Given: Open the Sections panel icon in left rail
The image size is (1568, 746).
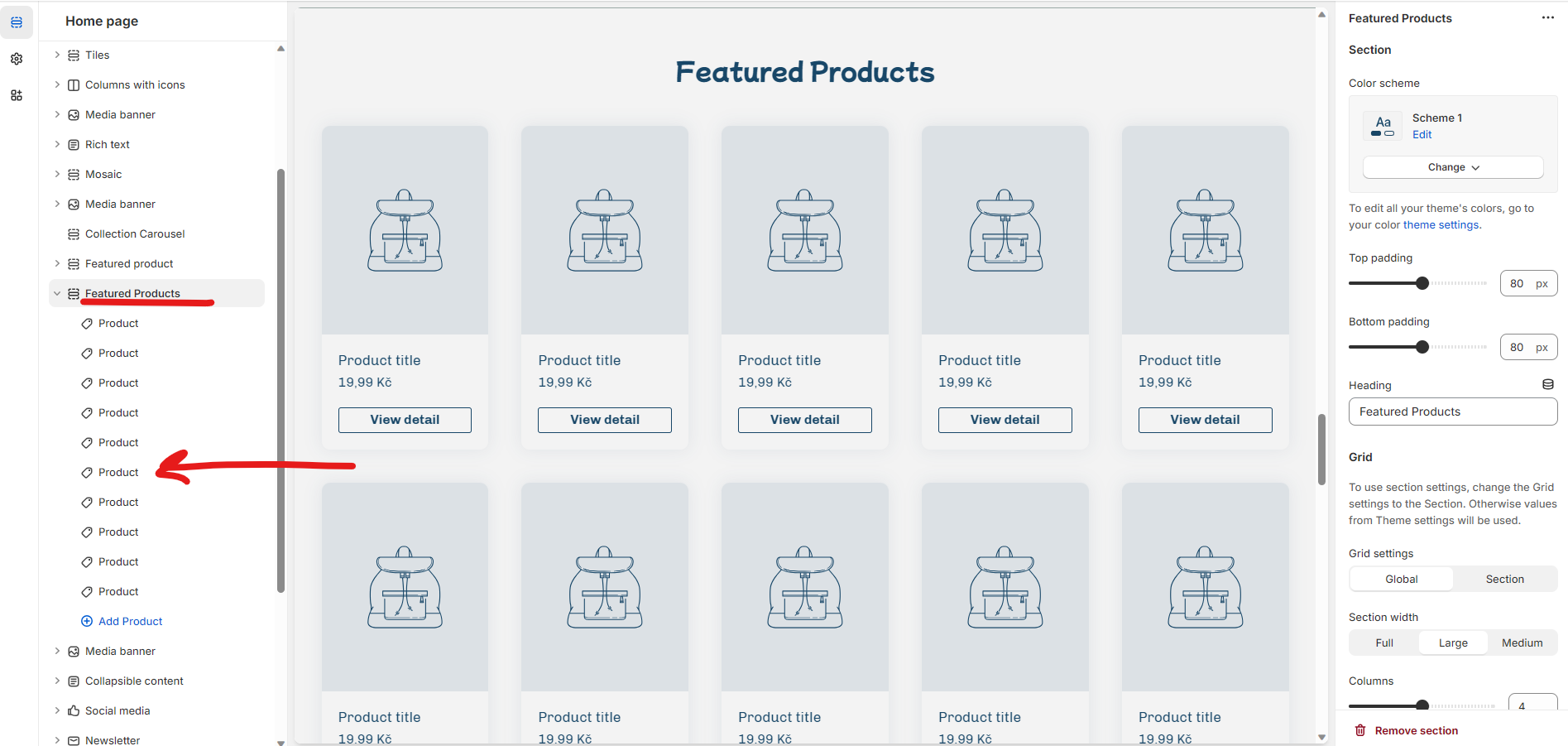Looking at the screenshot, I should tap(17, 22).
